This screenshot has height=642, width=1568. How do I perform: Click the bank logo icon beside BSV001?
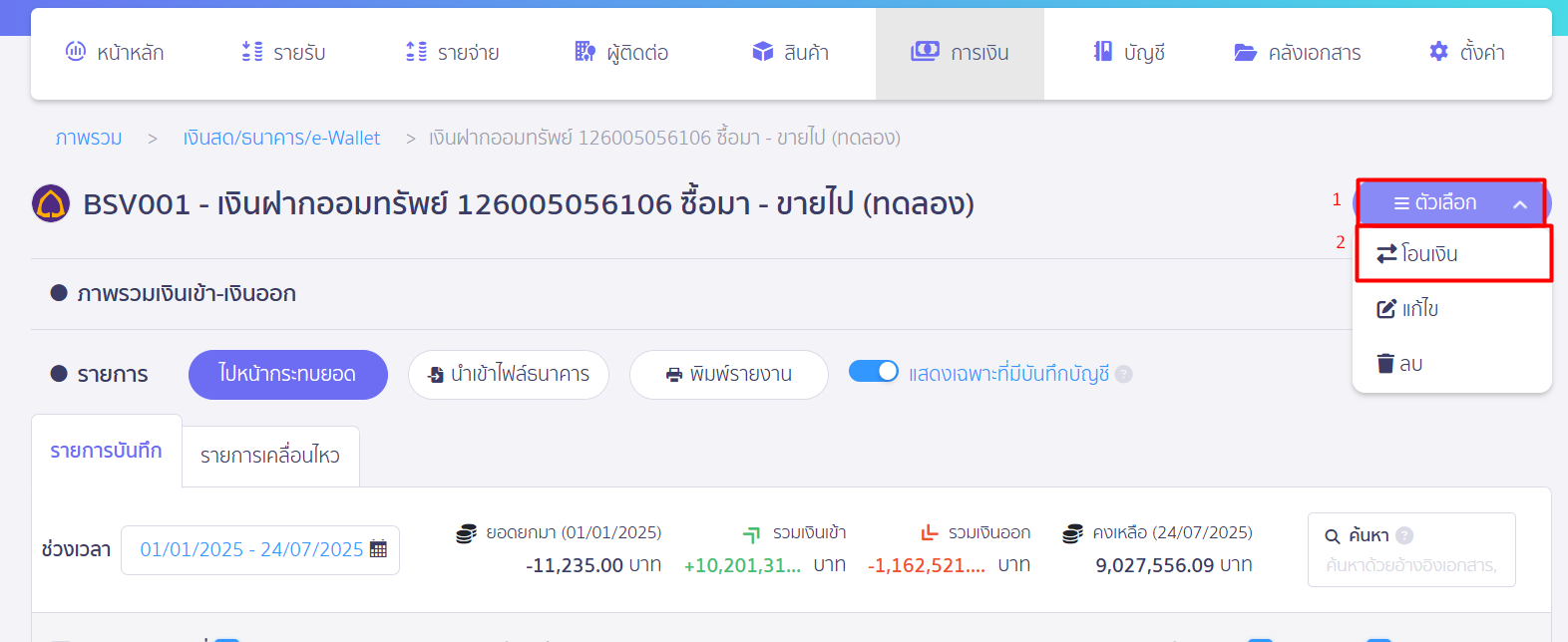tap(51, 203)
